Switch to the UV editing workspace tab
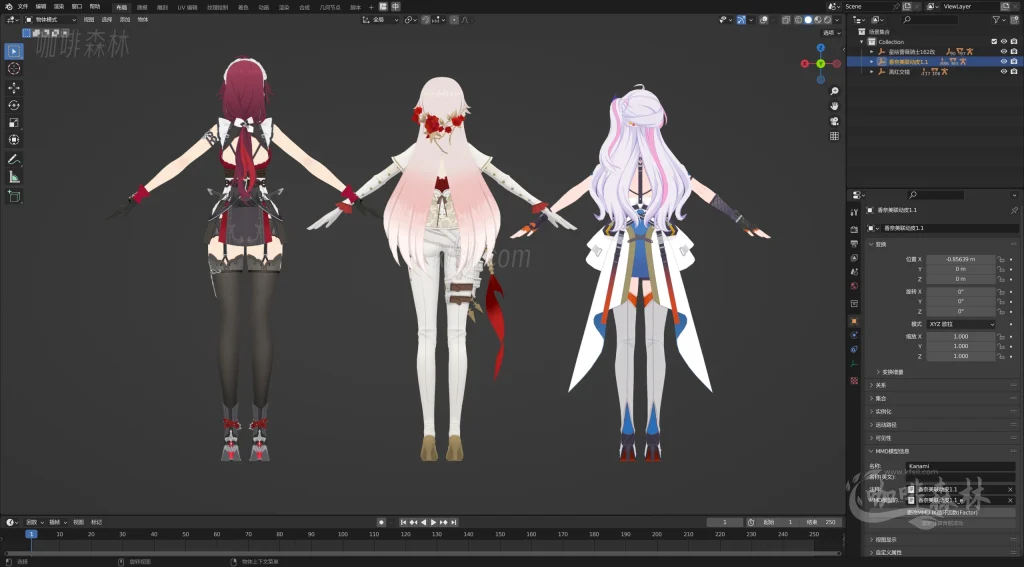This screenshot has width=1024, height=567. (x=187, y=7)
